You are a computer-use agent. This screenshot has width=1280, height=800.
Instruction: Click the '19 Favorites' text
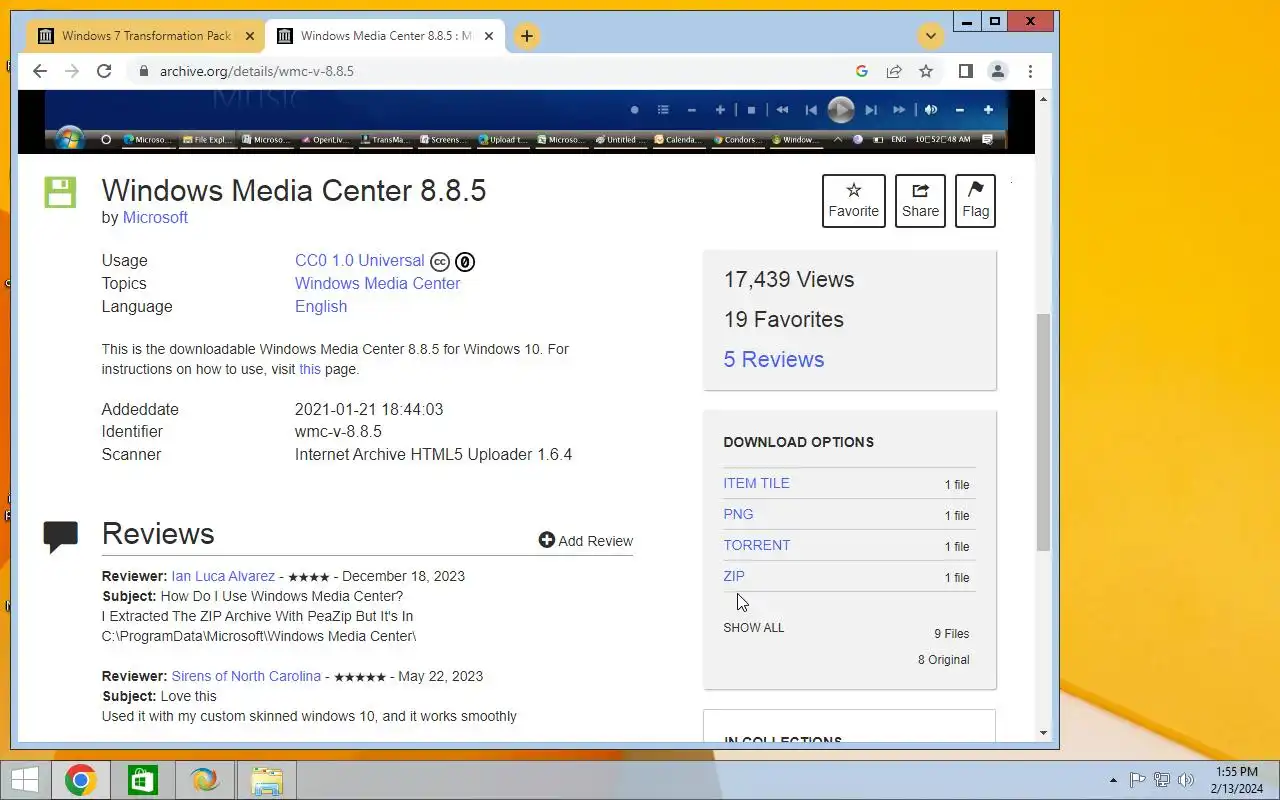pyautogui.click(x=784, y=320)
